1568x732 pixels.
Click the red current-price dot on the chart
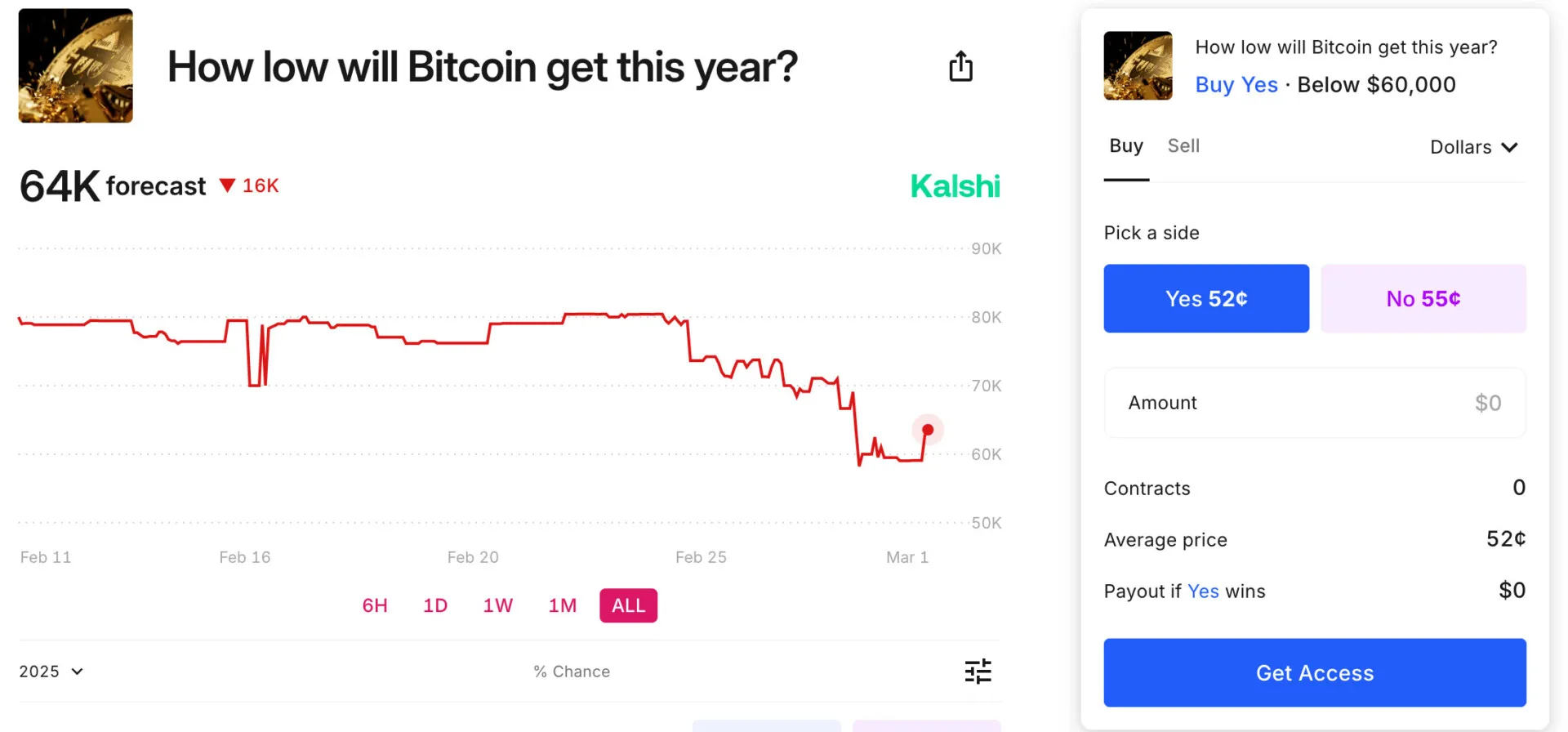point(928,429)
